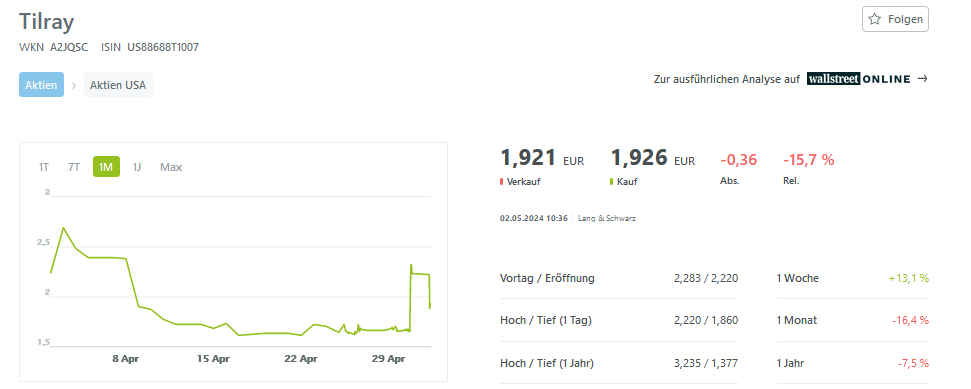
Task: Click the wallstreet ONLINE logo
Action: 859,79
